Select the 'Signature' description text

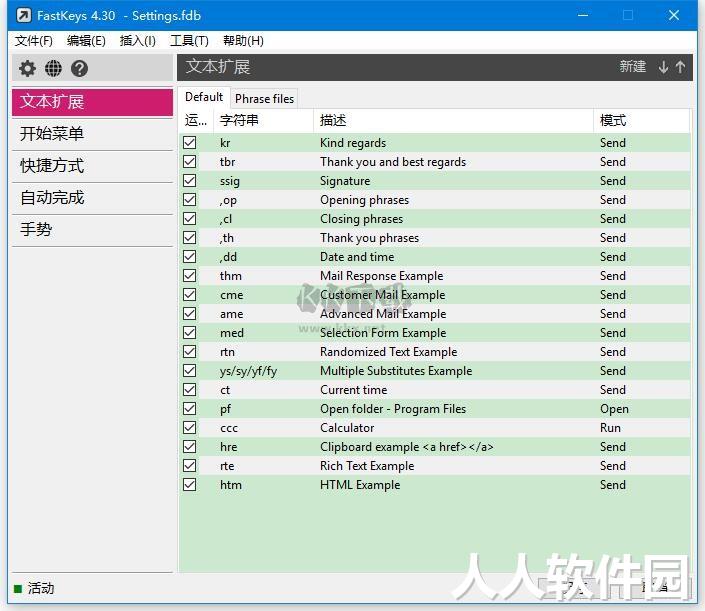[x=345, y=181]
